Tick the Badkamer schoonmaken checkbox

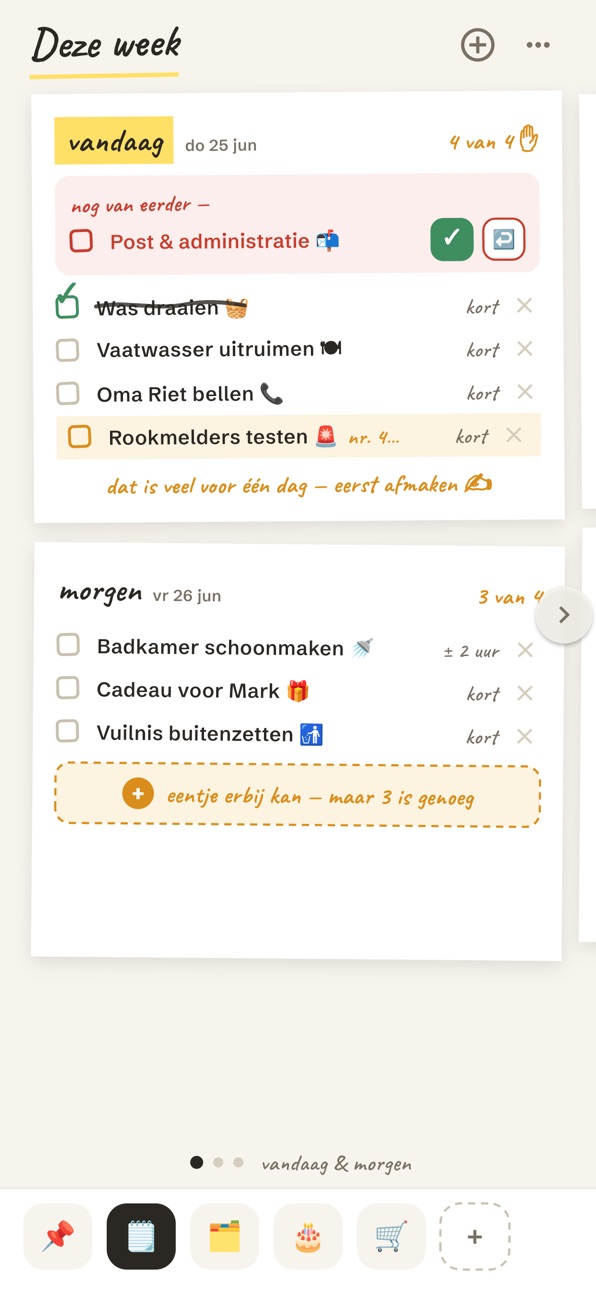[67, 645]
